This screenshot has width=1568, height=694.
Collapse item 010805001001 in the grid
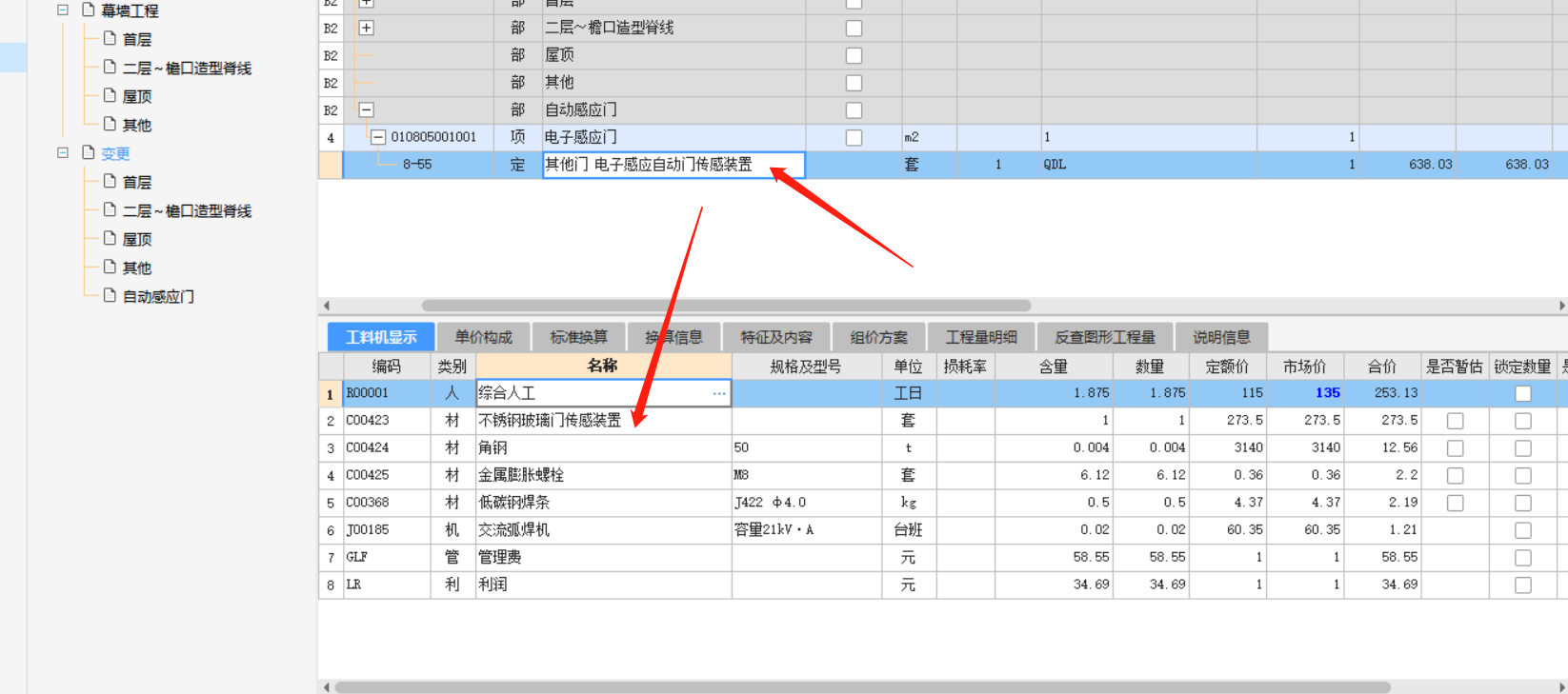(x=378, y=137)
